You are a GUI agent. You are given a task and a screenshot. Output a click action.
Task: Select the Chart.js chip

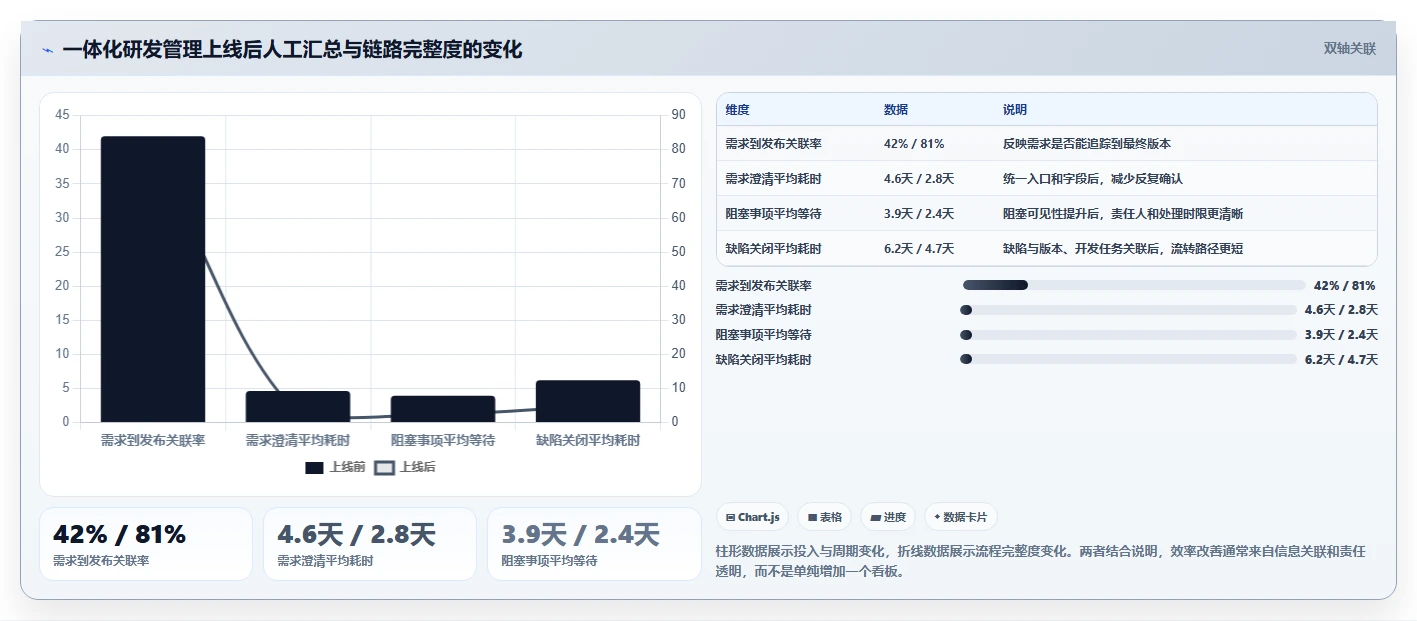pos(752,517)
